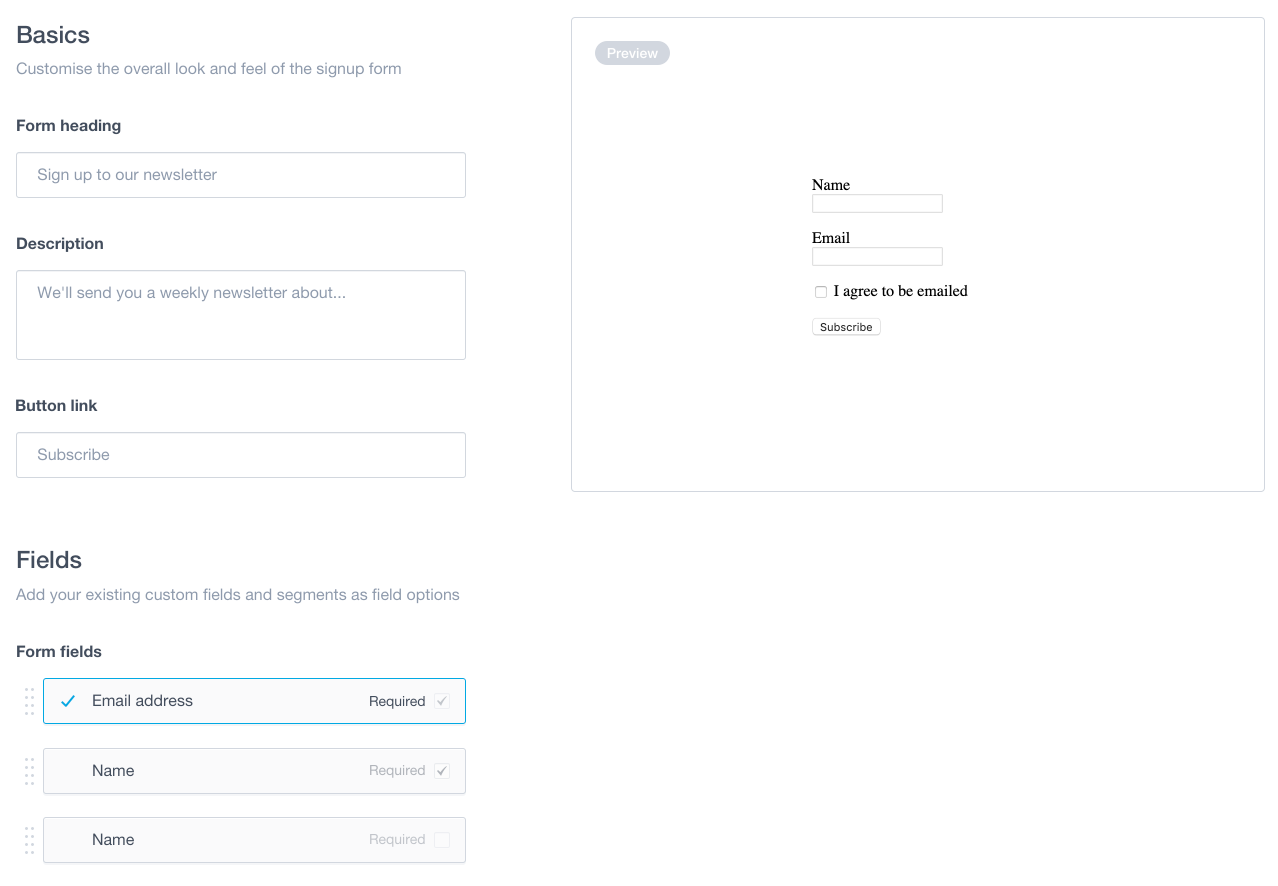This screenshot has height=886, width=1278.
Task: Click the drag handle beside bottom Name field
Action: pyautogui.click(x=29, y=840)
